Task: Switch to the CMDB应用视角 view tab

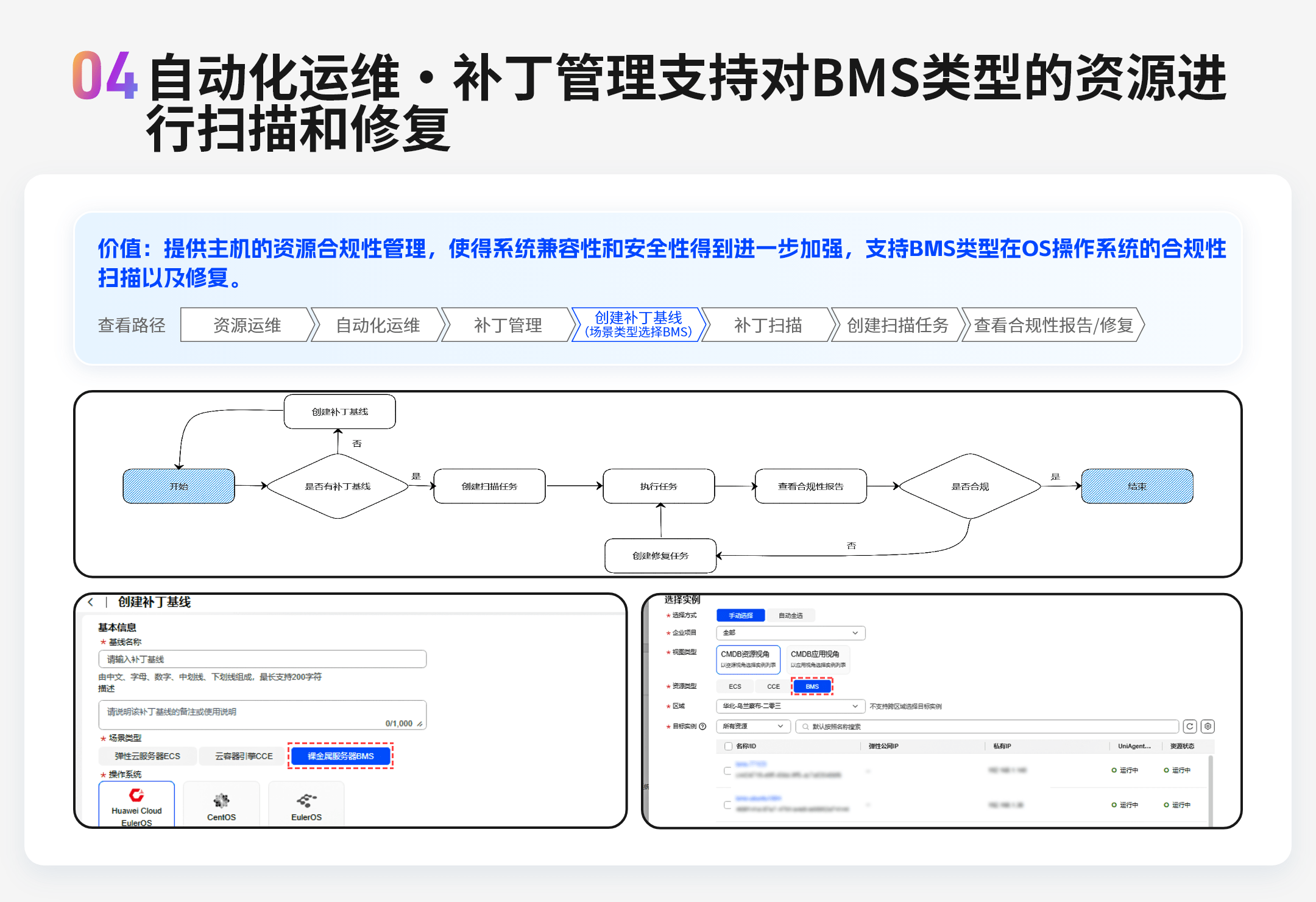Action: [x=816, y=658]
